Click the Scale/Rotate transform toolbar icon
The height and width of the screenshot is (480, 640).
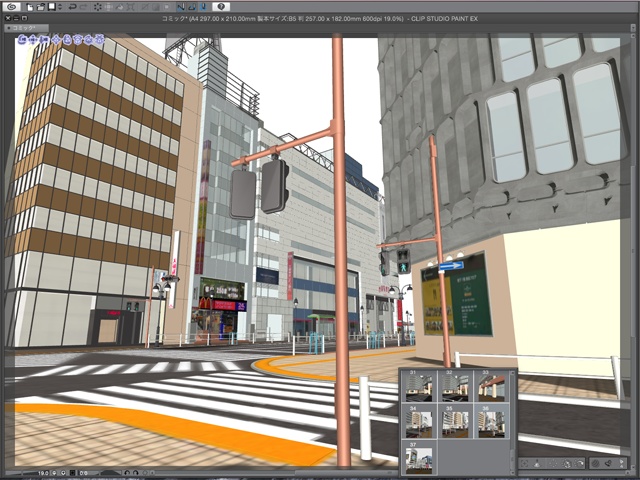(130, 7)
